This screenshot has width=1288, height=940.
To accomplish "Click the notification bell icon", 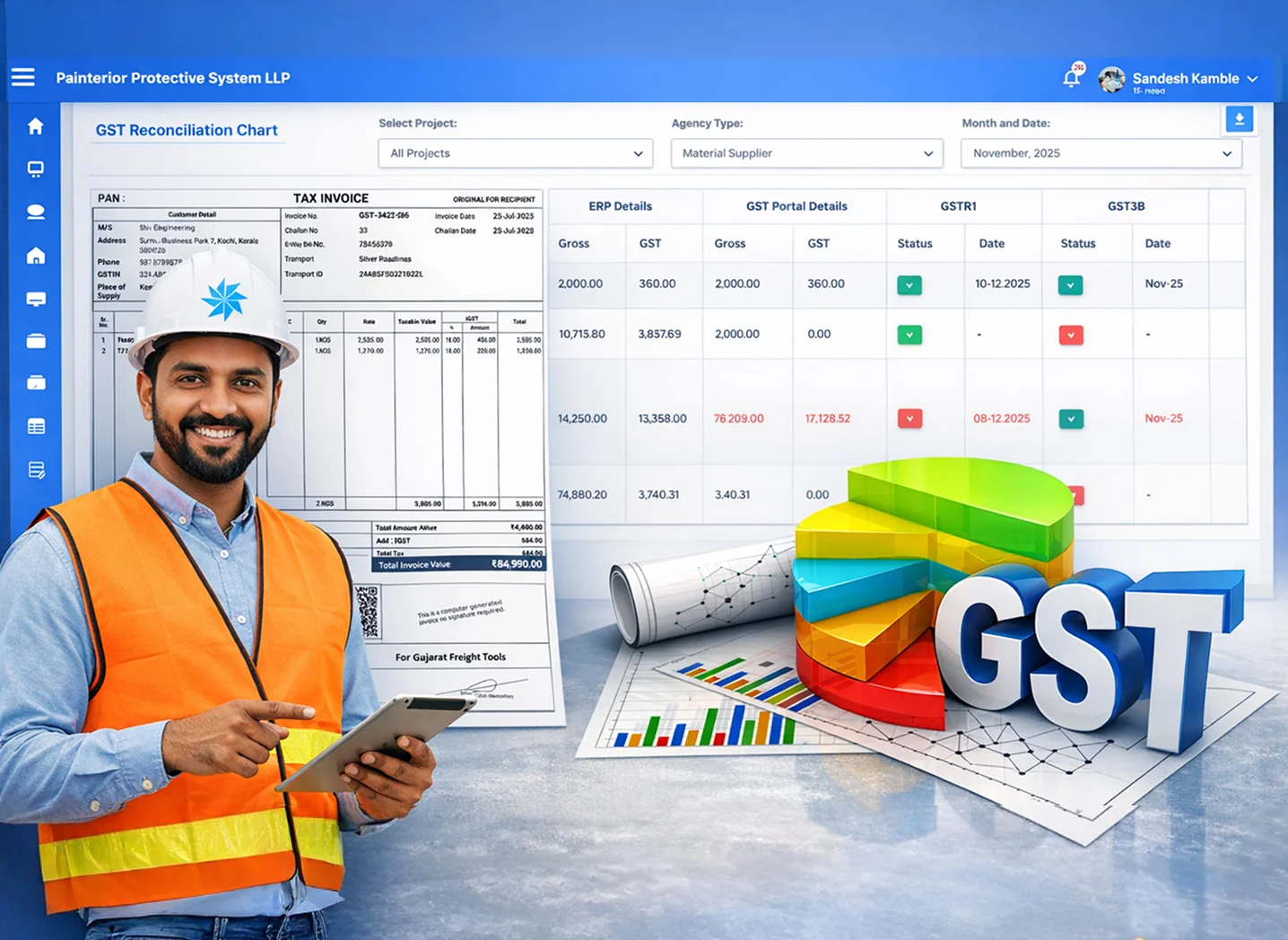I will (x=1071, y=78).
